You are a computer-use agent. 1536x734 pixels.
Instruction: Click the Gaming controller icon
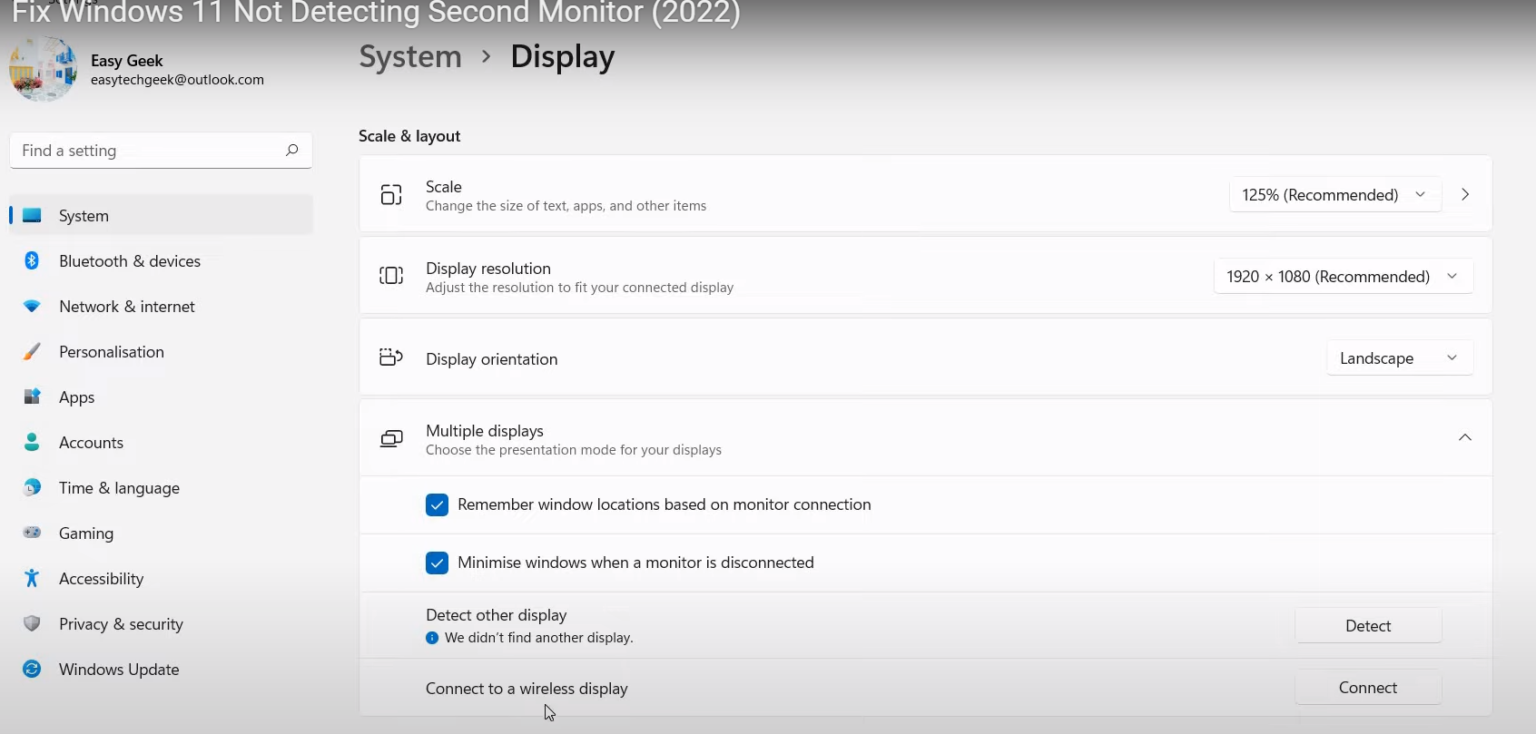(x=31, y=533)
